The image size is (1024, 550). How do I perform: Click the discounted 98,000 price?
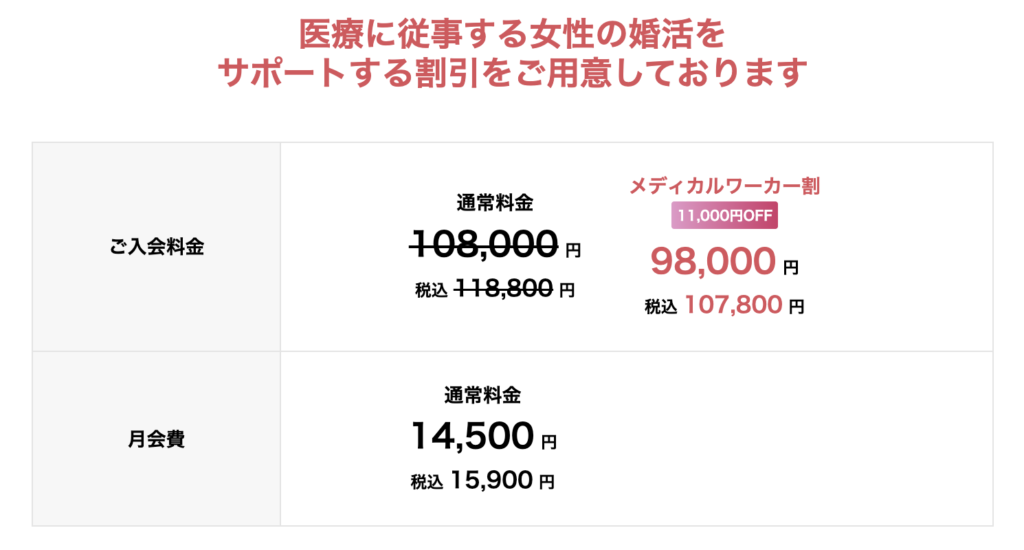[x=713, y=261]
